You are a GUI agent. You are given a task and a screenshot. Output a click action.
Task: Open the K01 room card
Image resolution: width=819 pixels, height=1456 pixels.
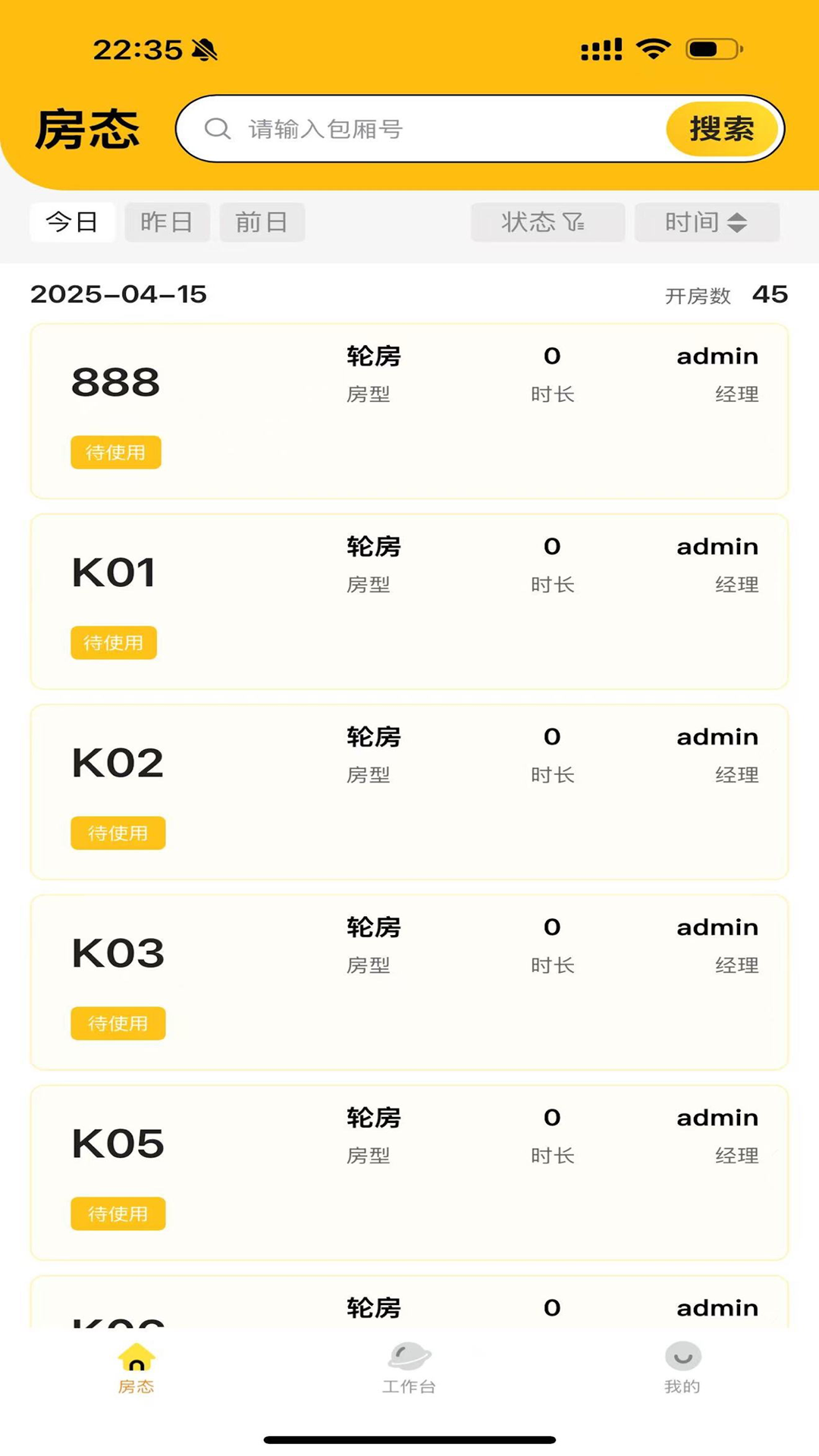409,602
